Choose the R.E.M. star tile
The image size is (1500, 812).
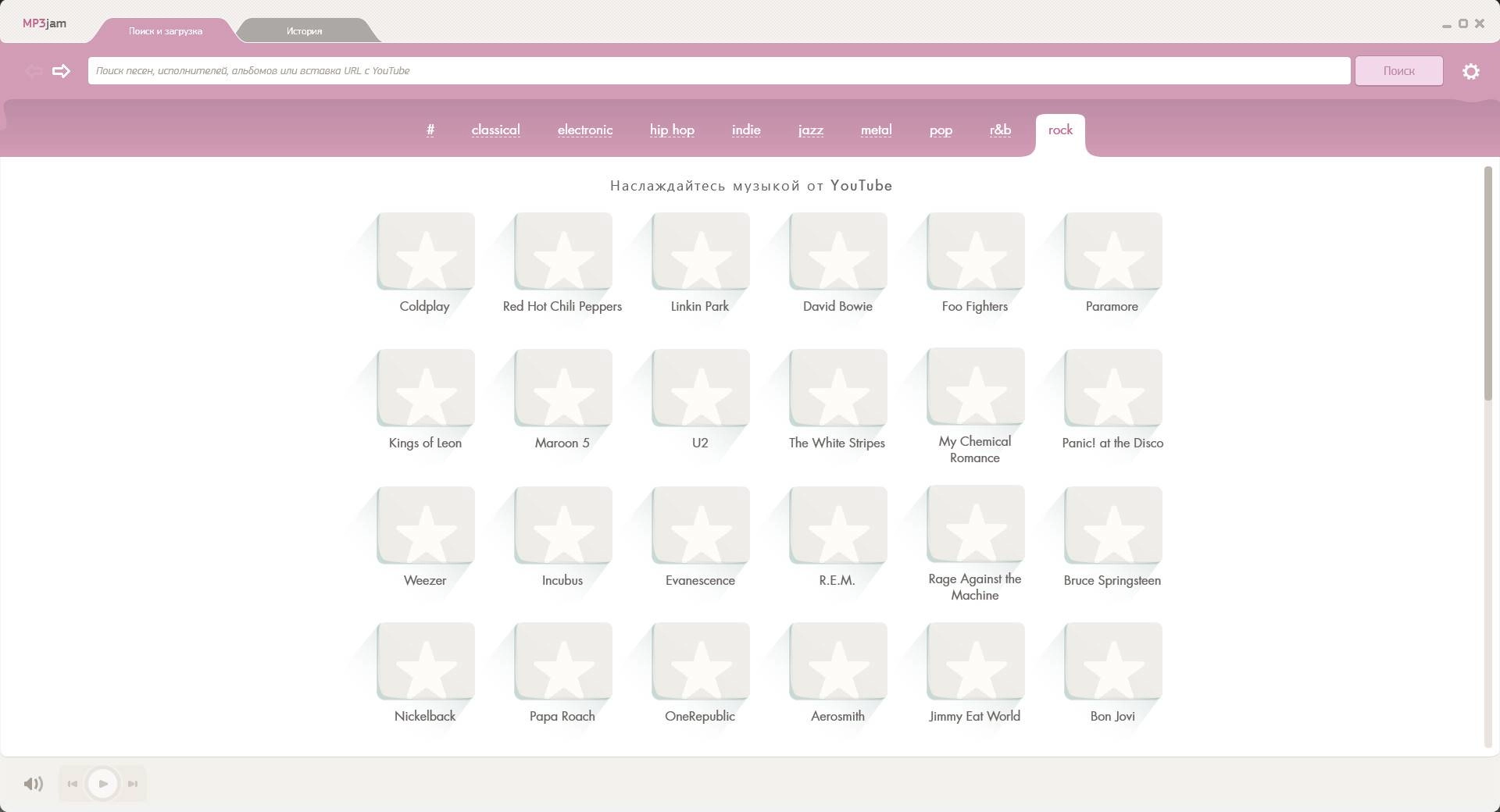(x=838, y=525)
